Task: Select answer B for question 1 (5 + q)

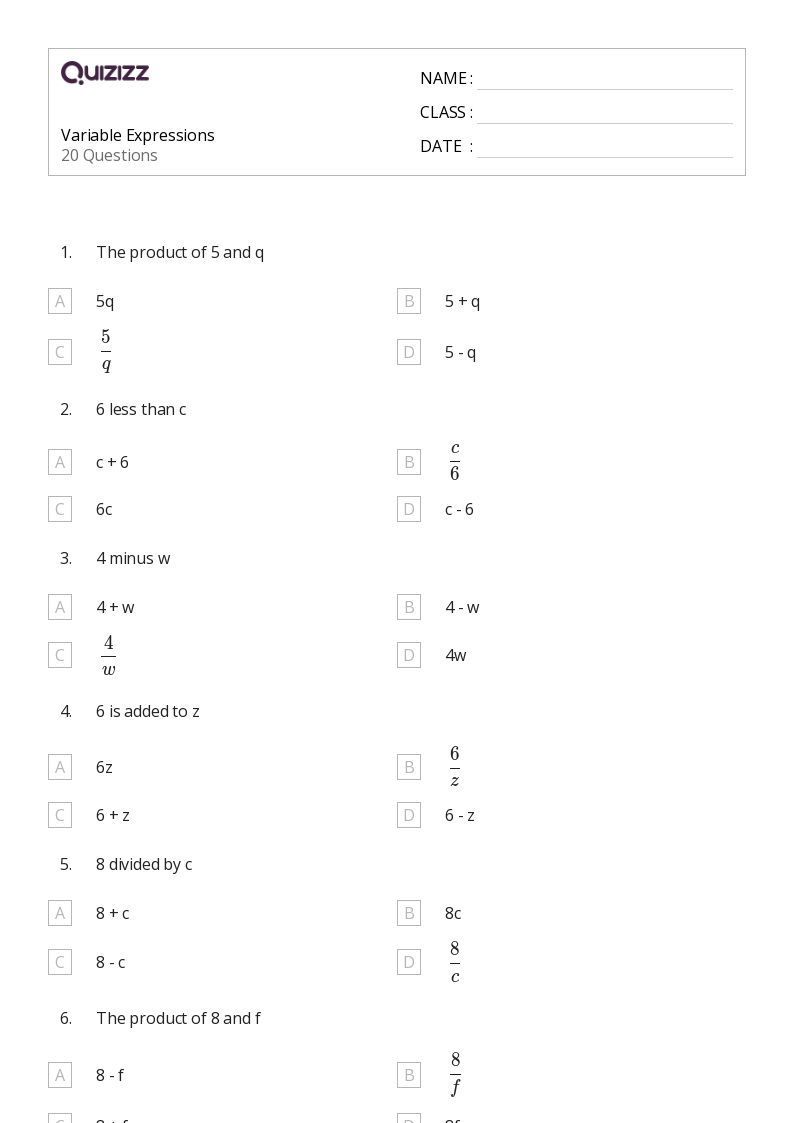Action: (x=409, y=302)
